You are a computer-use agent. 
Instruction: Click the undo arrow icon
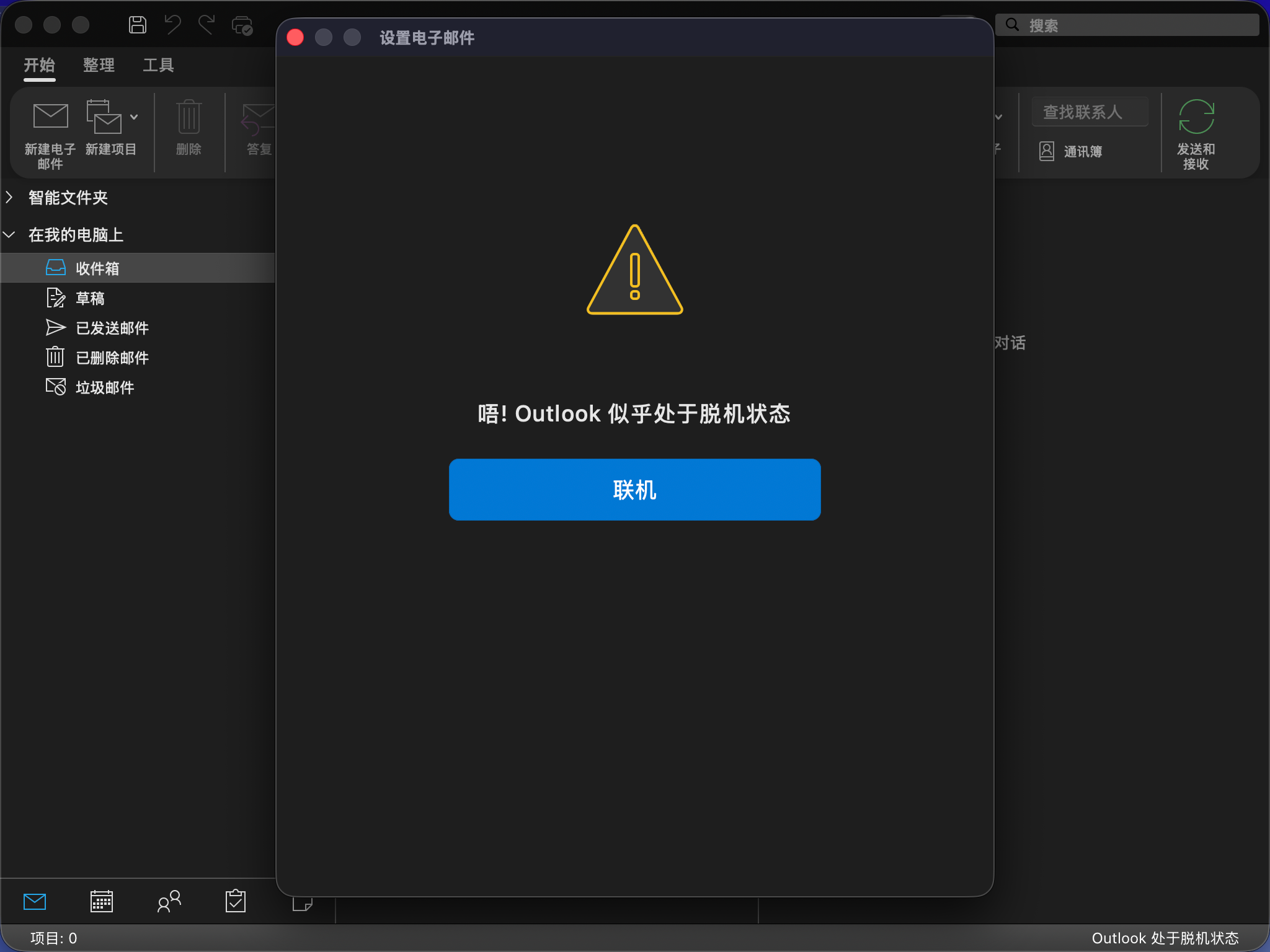[x=172, y=25]
